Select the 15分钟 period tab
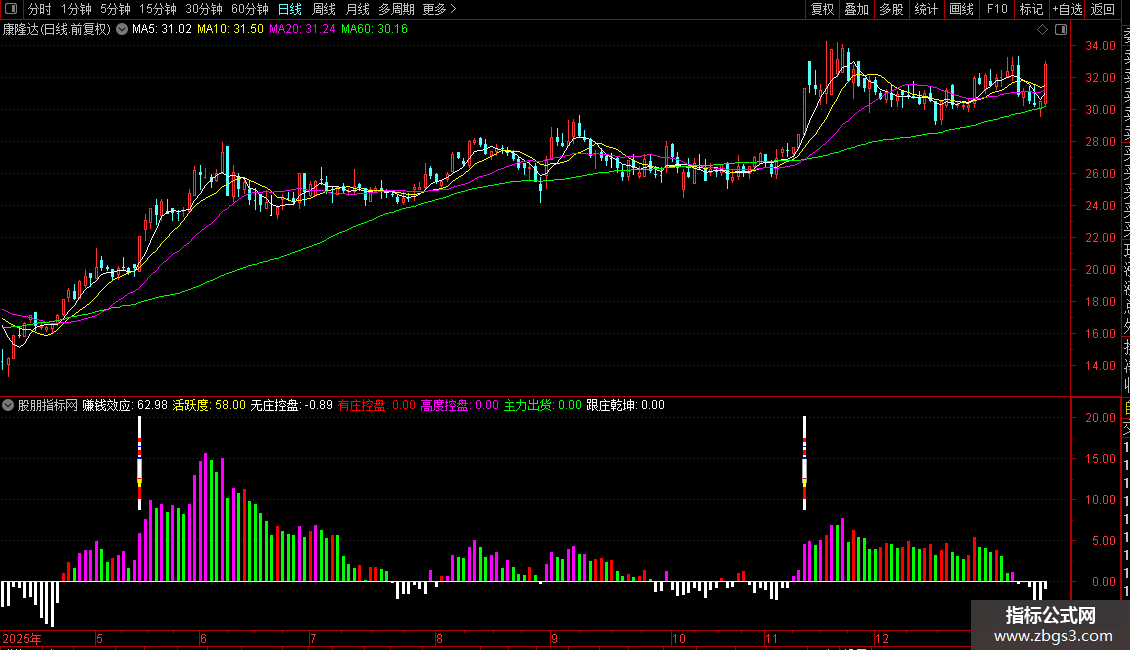 (x=158, y=9)
